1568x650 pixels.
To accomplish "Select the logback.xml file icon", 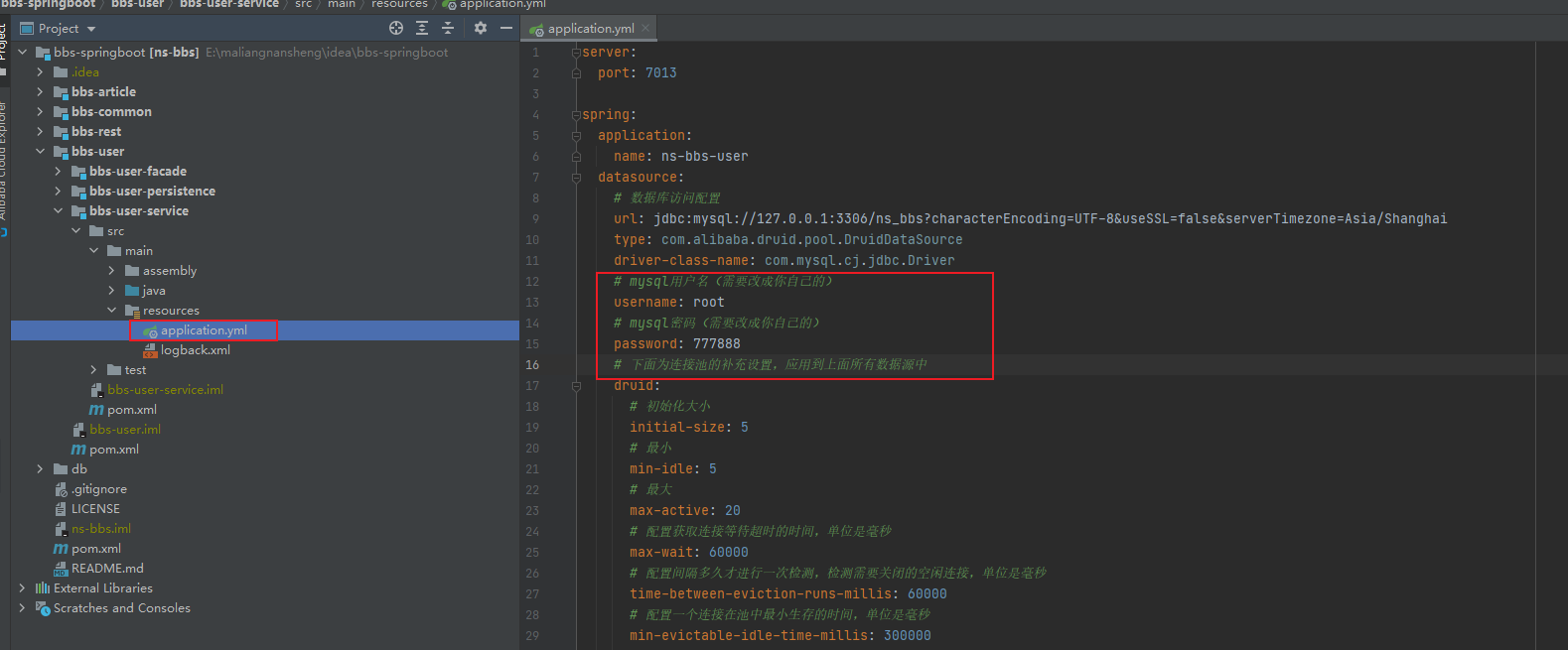I will [x=150, y=350].
